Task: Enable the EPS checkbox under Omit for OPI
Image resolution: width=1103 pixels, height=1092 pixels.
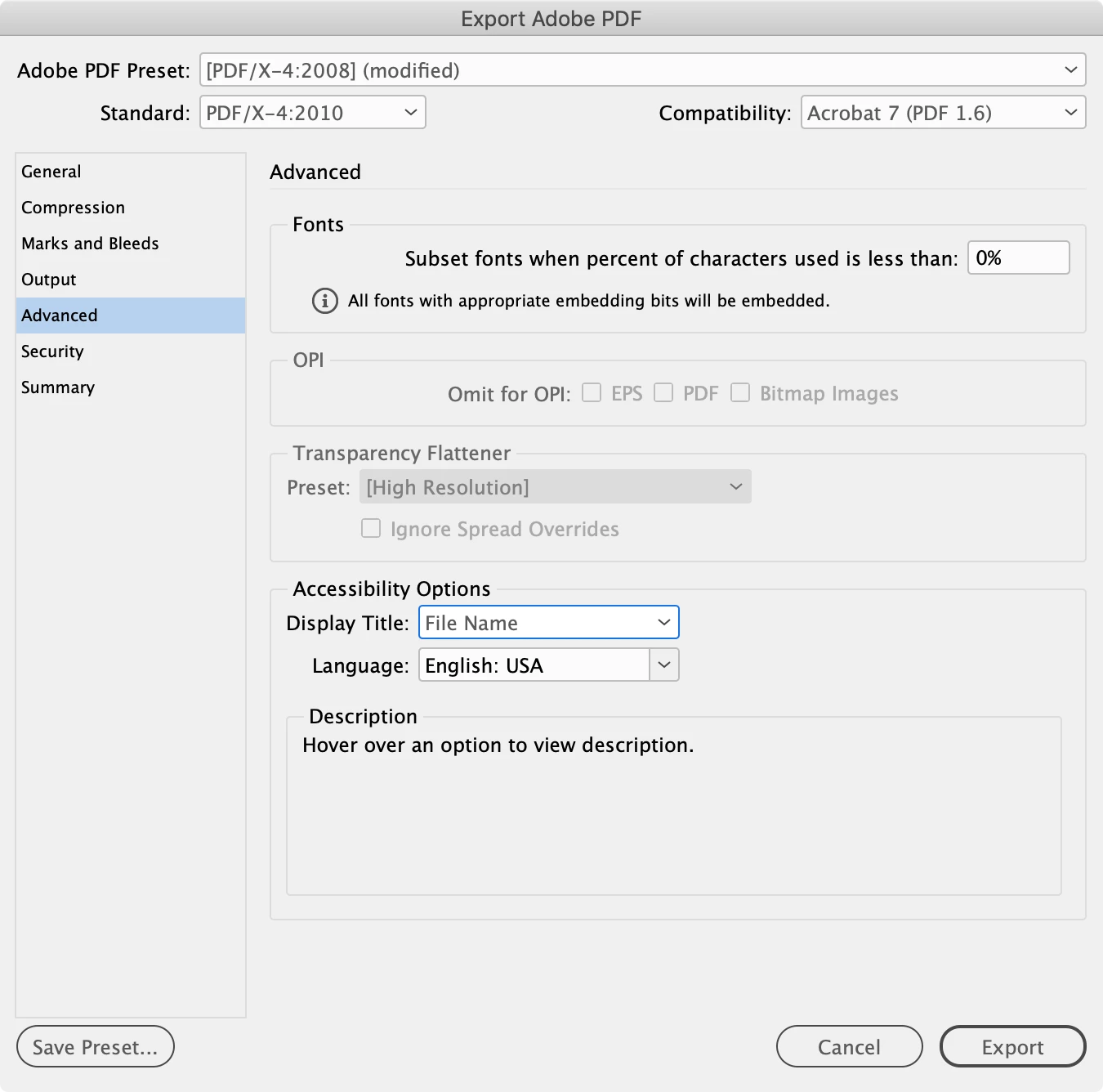Action: pyautogui.click(x=592, y=393)
